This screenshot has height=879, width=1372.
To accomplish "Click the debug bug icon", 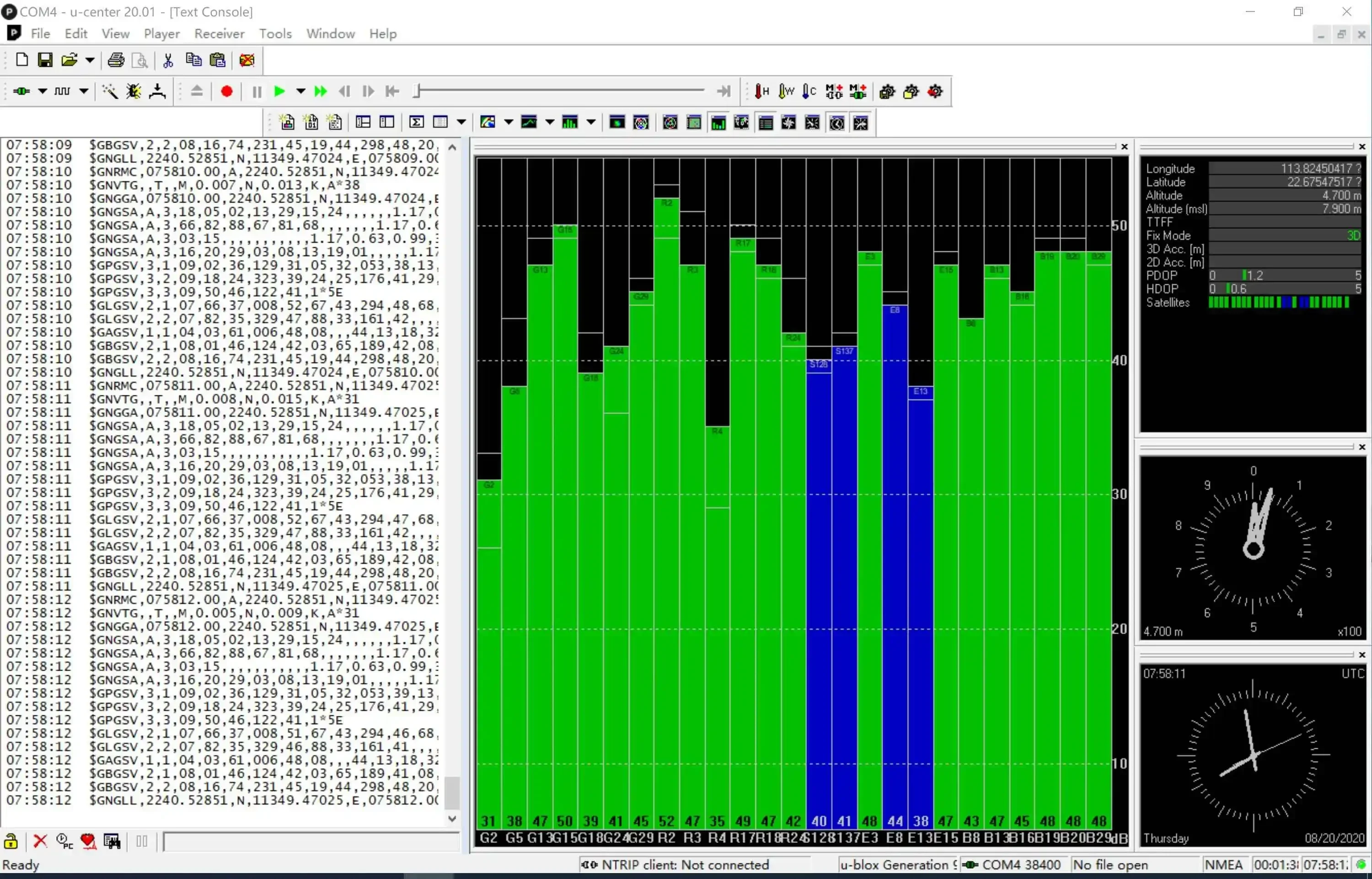I will (134, 91).
